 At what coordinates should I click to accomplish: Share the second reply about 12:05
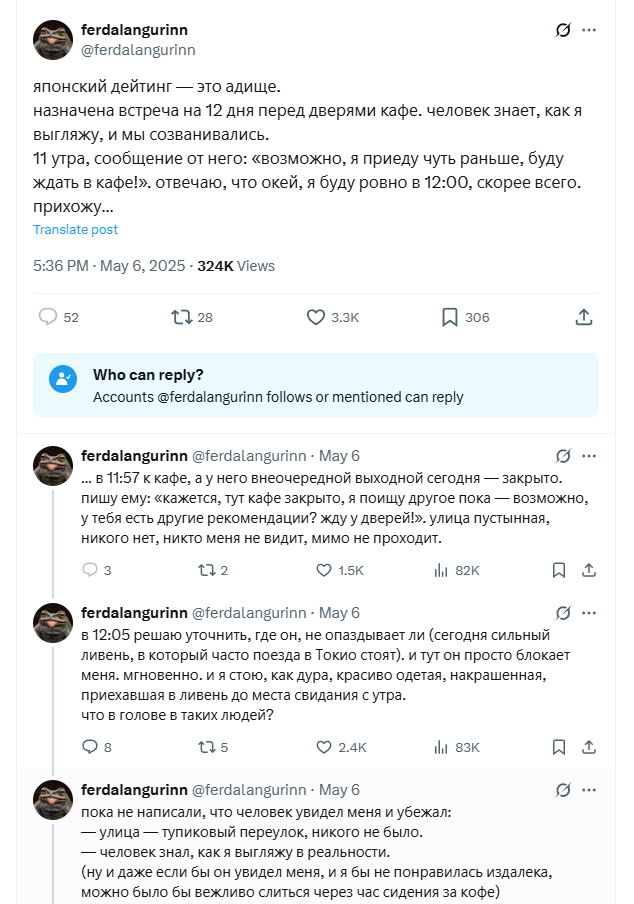pyautogui.click(x=589, y=746)
